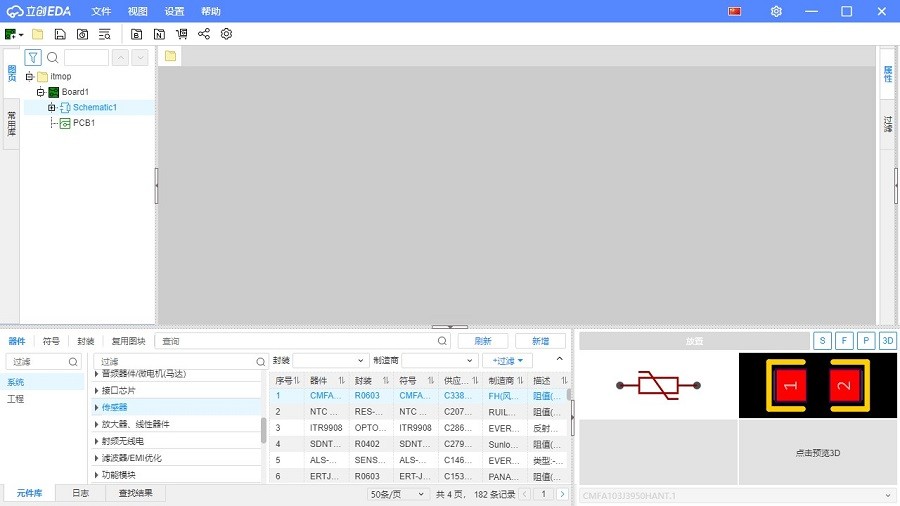900x506 pixels.
Task: Click the shopping cart order icon
Action: (181, 34)
